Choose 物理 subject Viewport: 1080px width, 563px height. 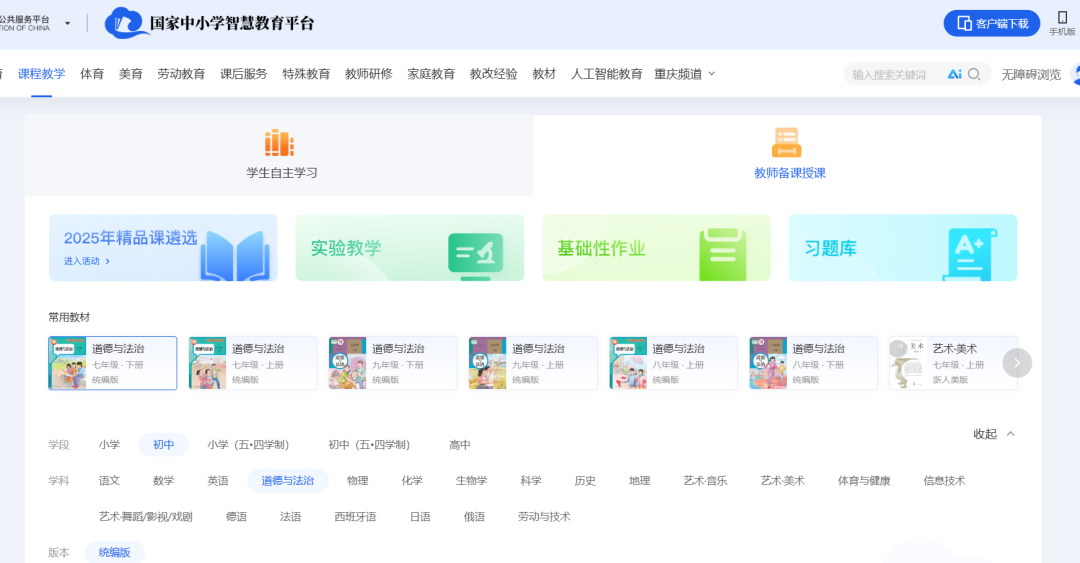coord(357,480)
